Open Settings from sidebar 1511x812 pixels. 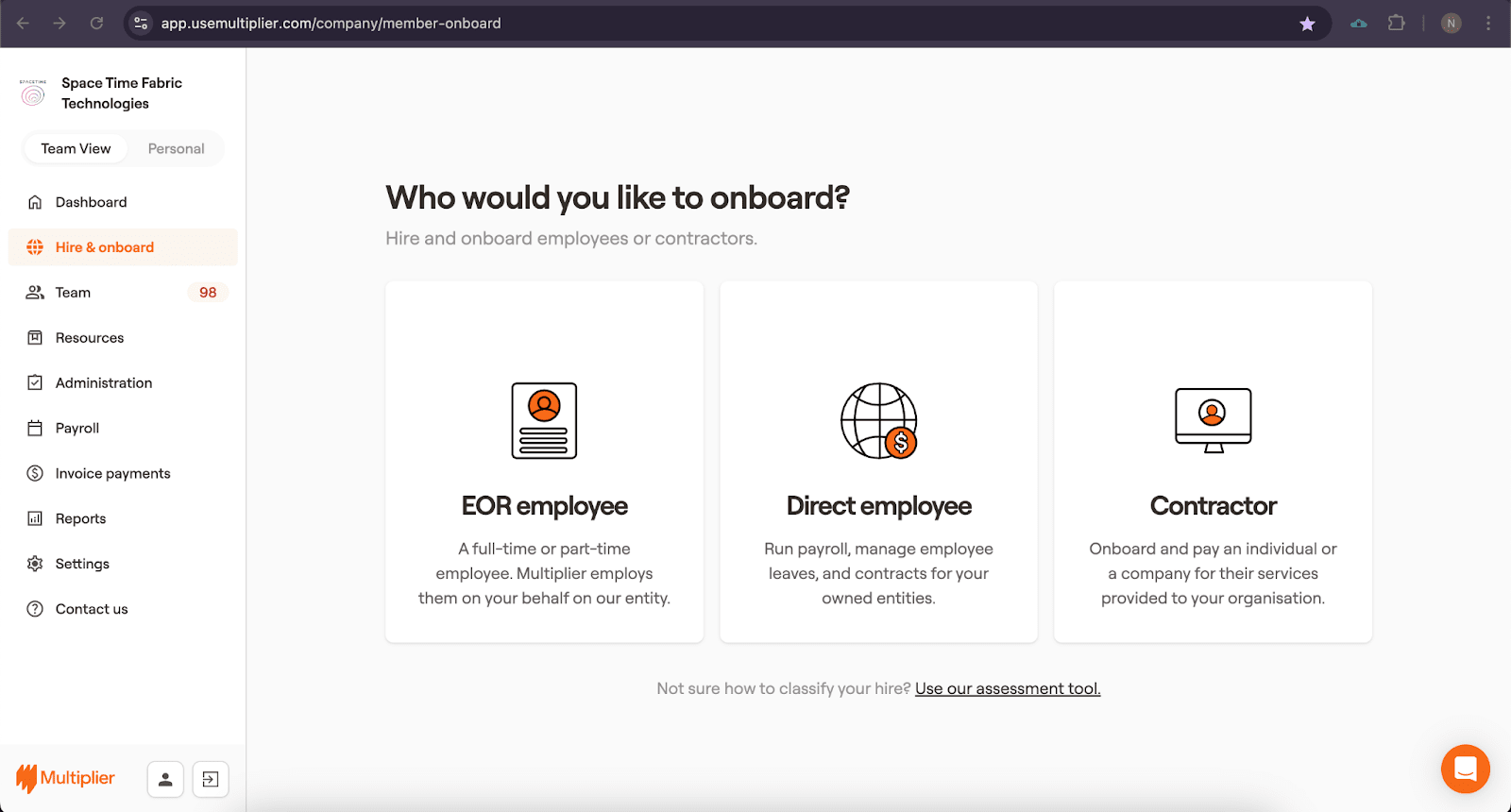(123, 564)
